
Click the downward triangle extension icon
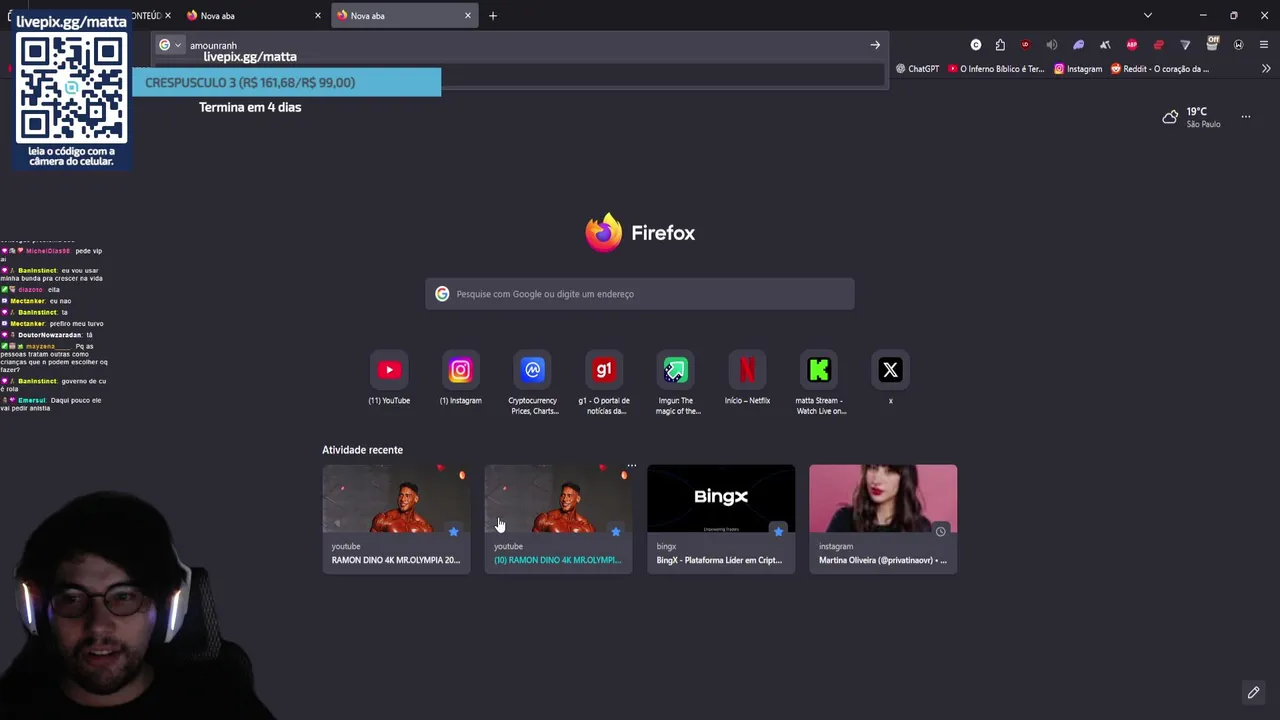[1185, 45]
